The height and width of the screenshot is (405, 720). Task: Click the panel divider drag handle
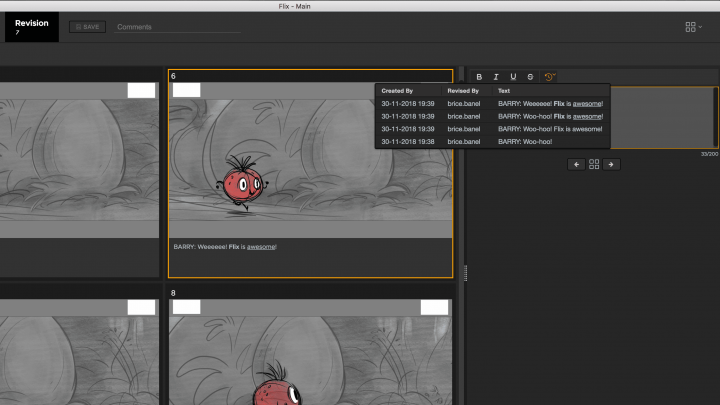click(465, 273)
